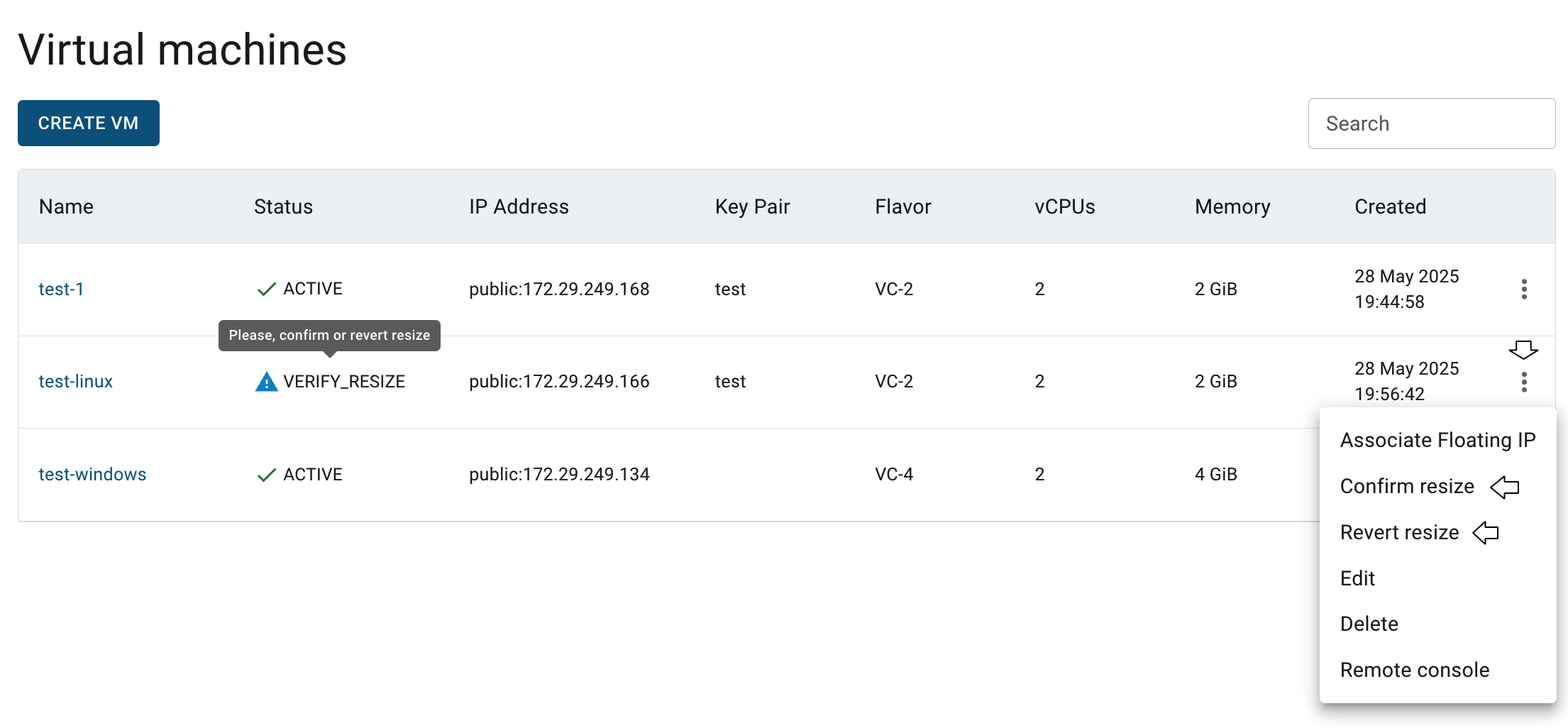
Task: Click the blue warning triangle beside VERIFY_RESIZE
Action: tap(266, 382)
